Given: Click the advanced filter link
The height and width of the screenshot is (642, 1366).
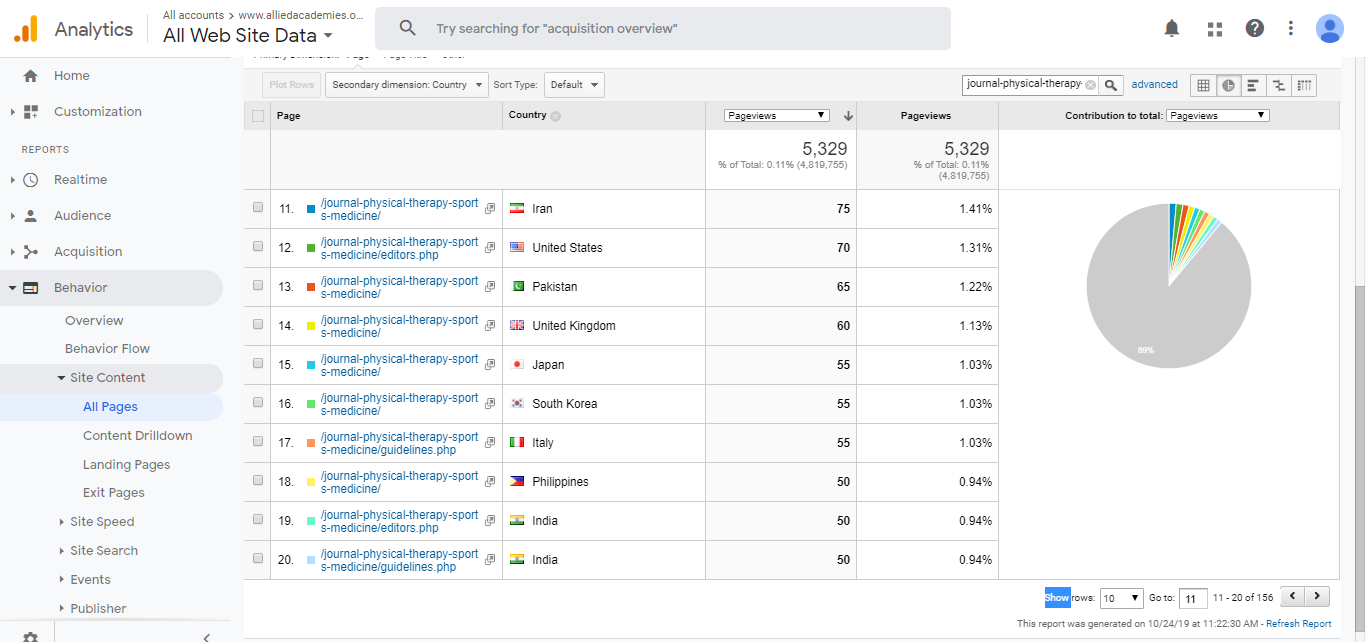Looking at the screenshot, I should 1154,85.
